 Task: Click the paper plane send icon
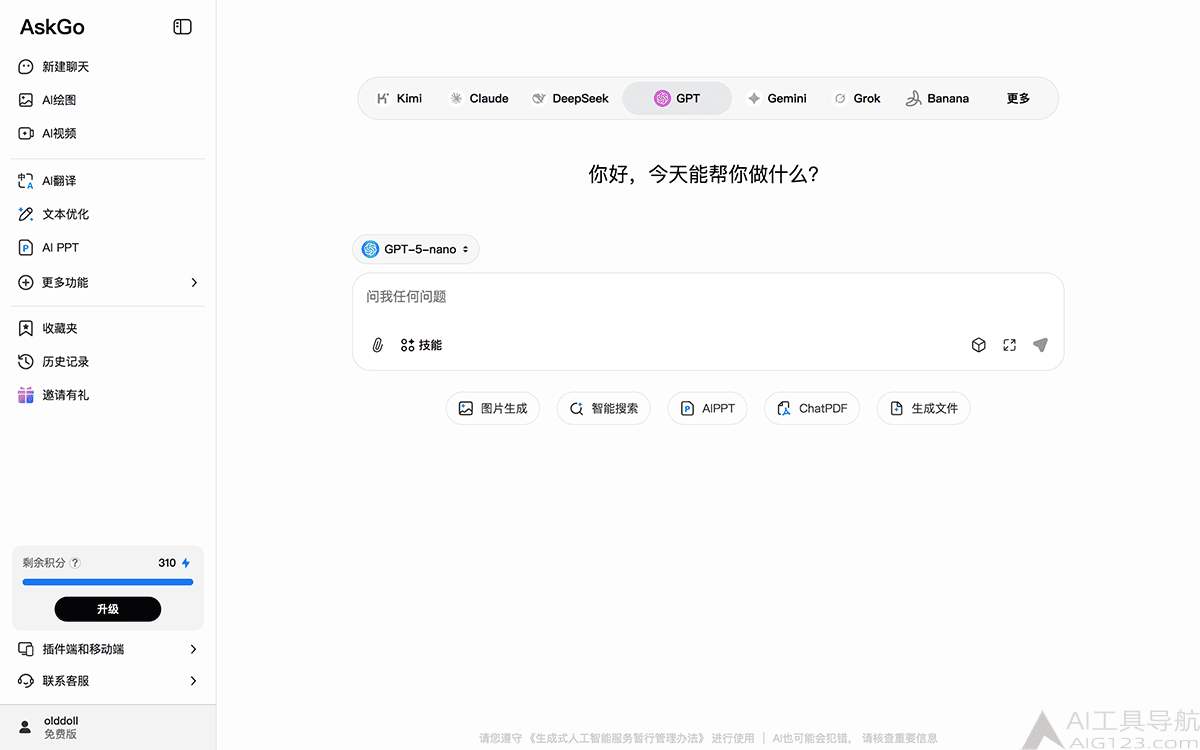pos(1040,345)
